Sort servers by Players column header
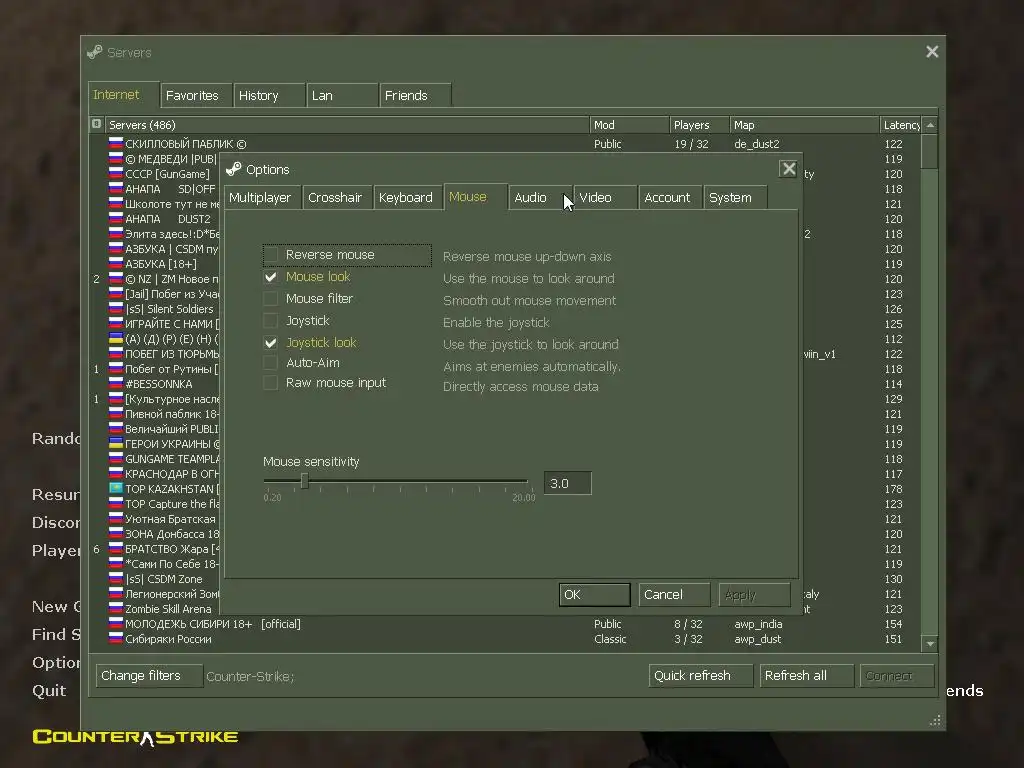Screen dimensions: 1024x768 (x=699, y=125)
